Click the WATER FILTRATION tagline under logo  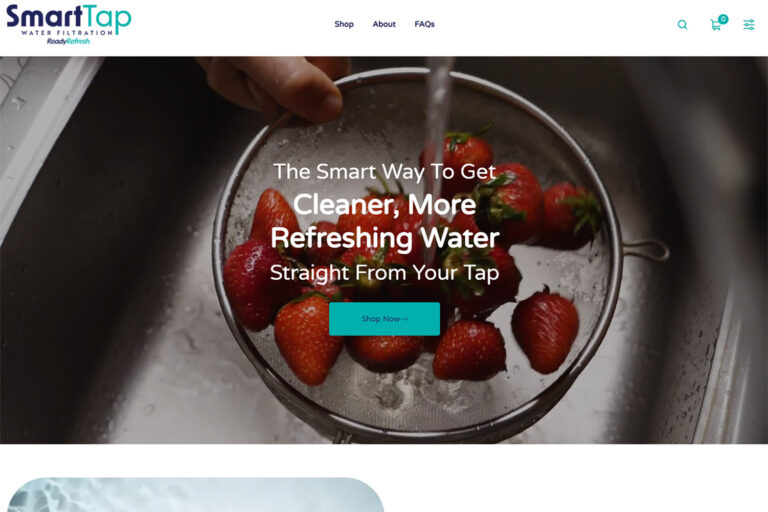(67, 33)
